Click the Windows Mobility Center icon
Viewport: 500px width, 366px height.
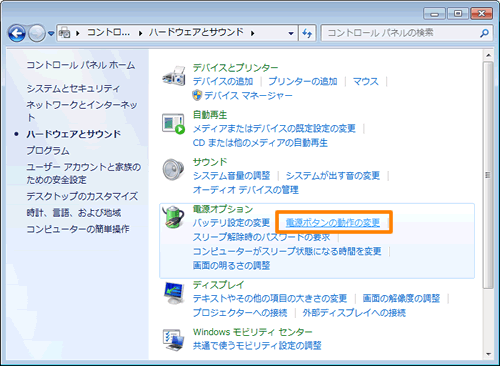[173, 340]
